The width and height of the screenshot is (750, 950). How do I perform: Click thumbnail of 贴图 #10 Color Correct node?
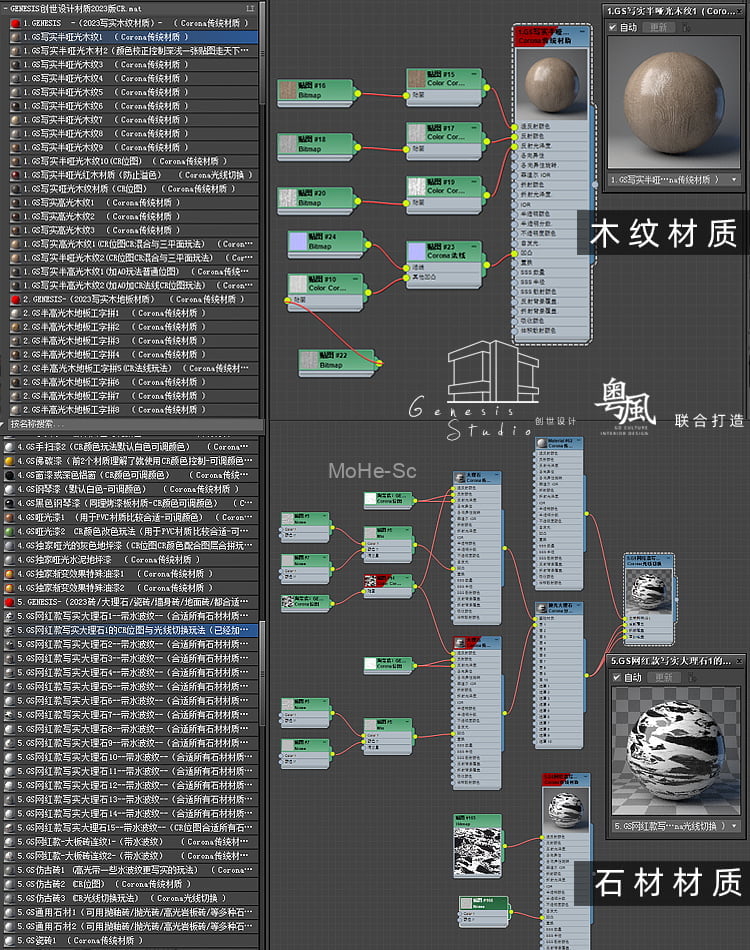click(x=298, y=284)
